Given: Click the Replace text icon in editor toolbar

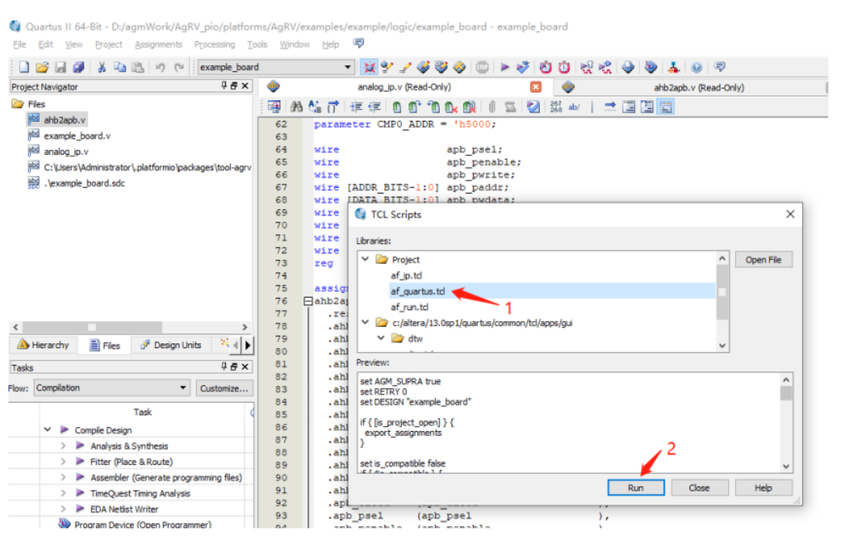Looking at the screenshot, I should pos(315,107).
